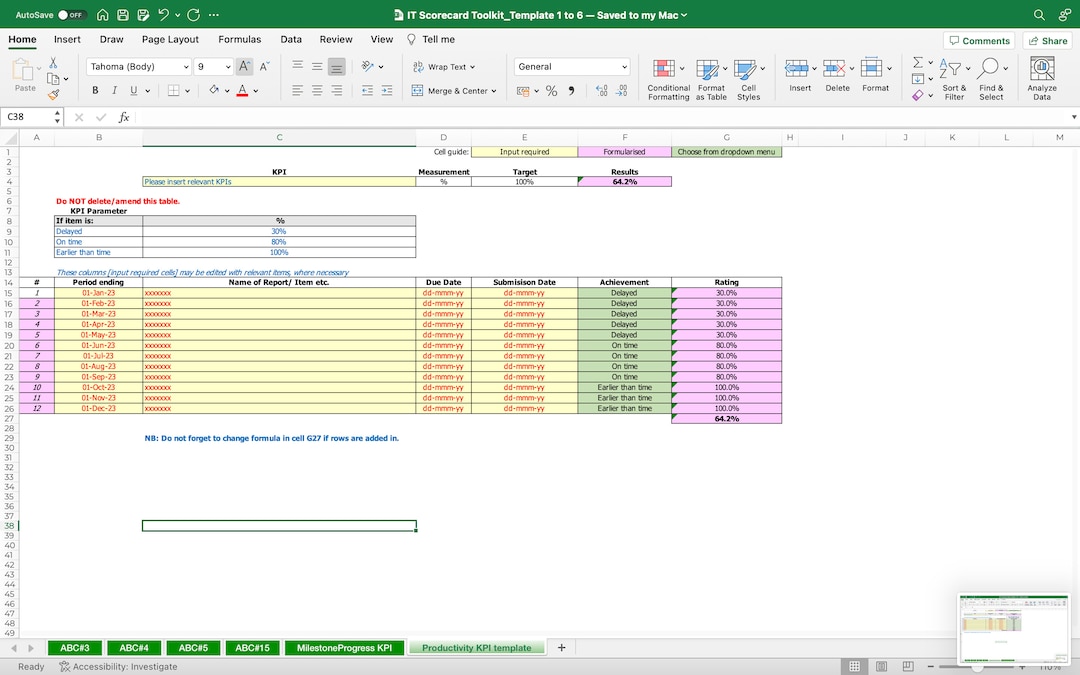Launch Analyze Data
The image size is (1080, 675).
(1042, 76)
